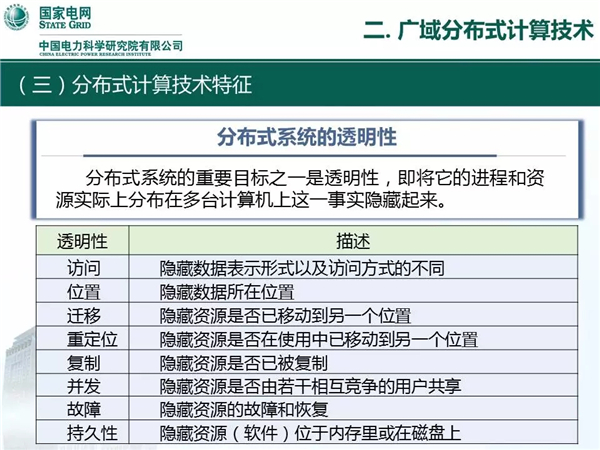Screen dimensions: 600x450
Task: Click the 持久性 cell in the table
Action: point(83,432)
